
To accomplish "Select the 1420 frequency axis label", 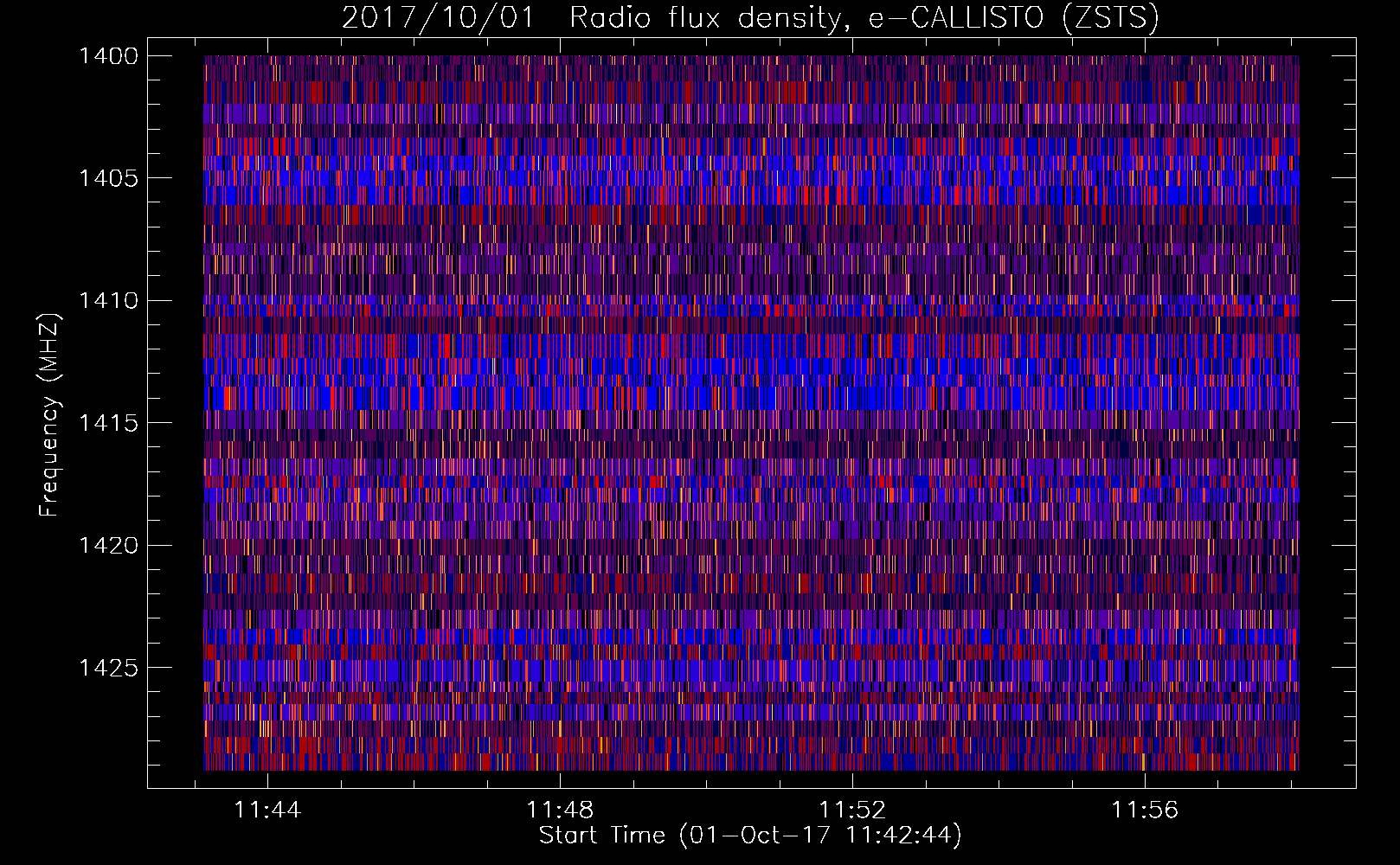I will point(108,546).
